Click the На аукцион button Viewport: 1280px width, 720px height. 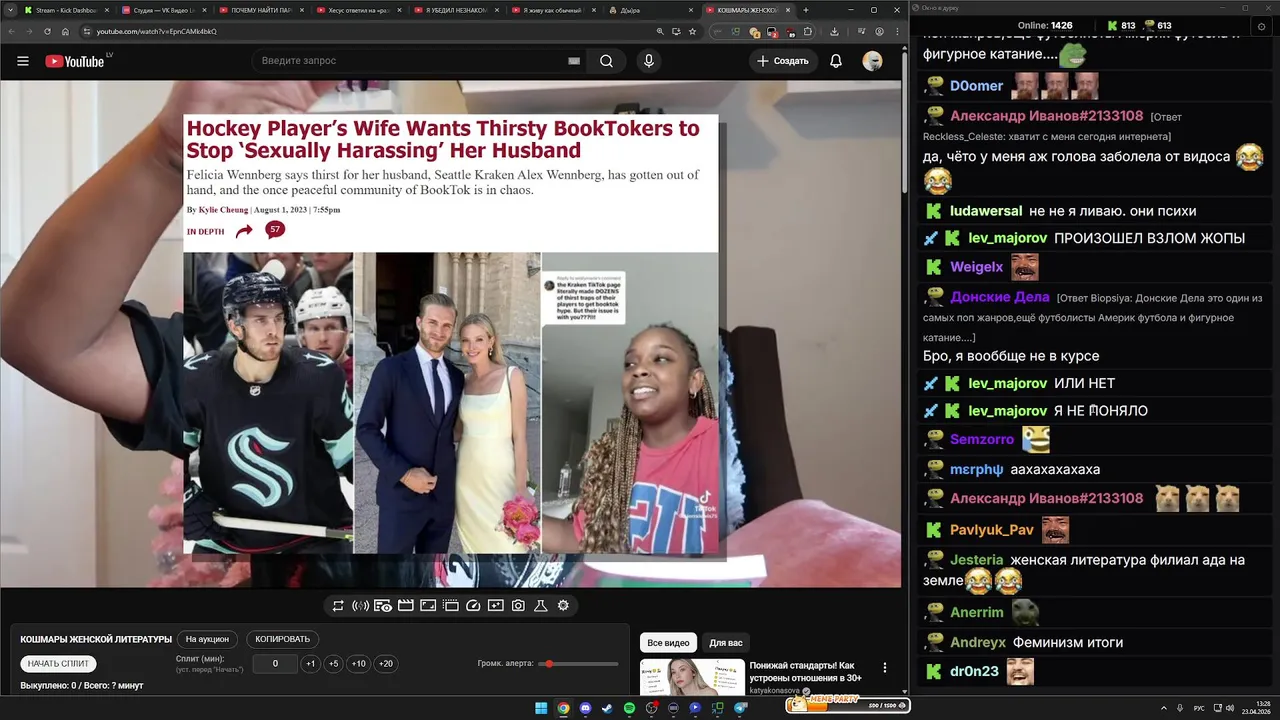pos(207,639)
